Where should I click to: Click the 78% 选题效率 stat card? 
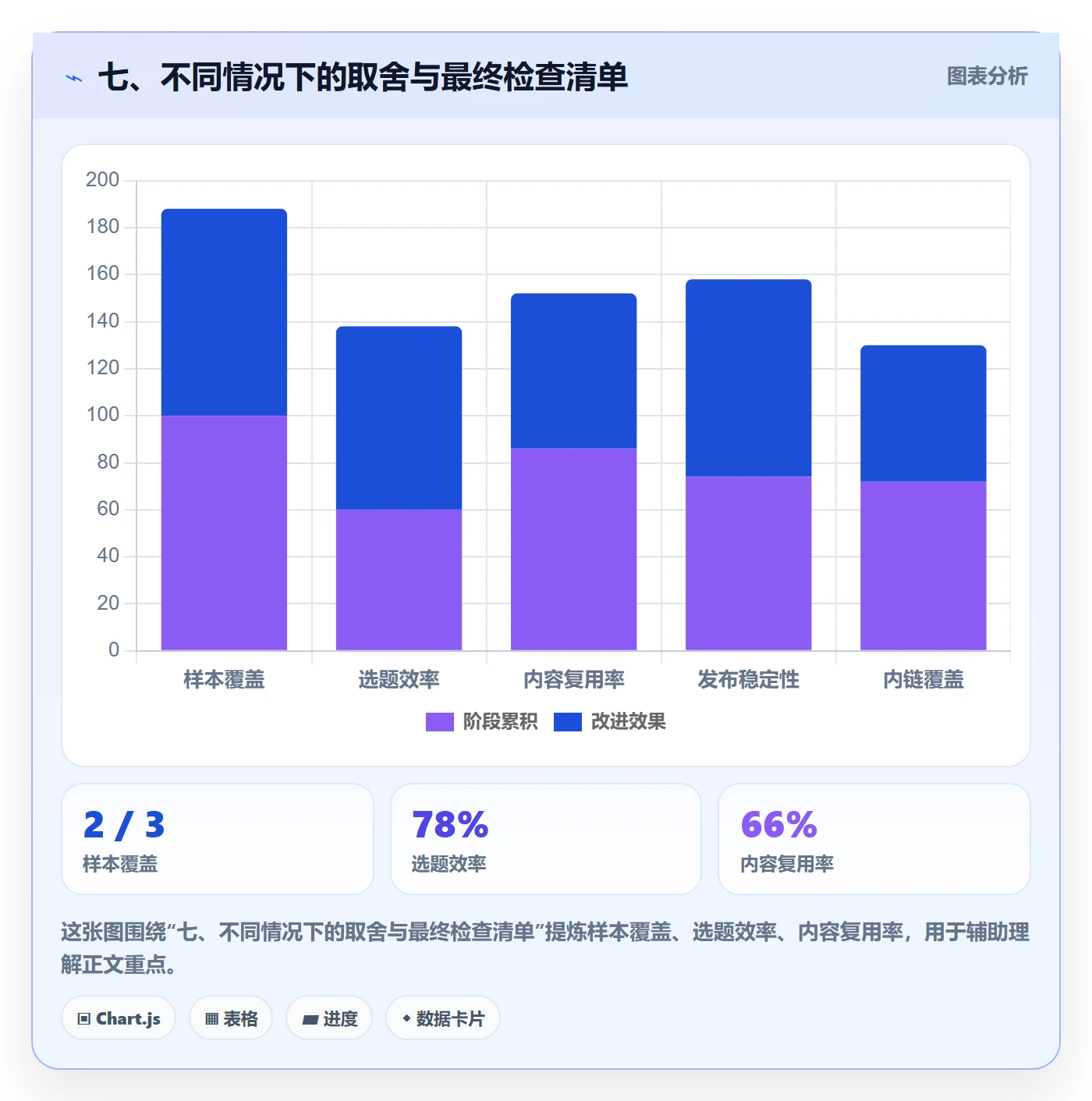point(546,839)
